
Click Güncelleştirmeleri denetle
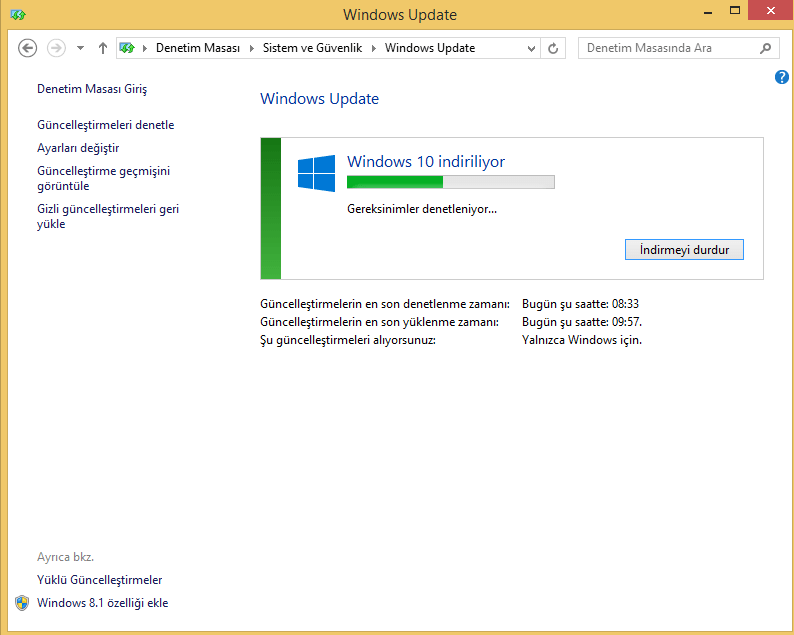(x=105, y=125)
